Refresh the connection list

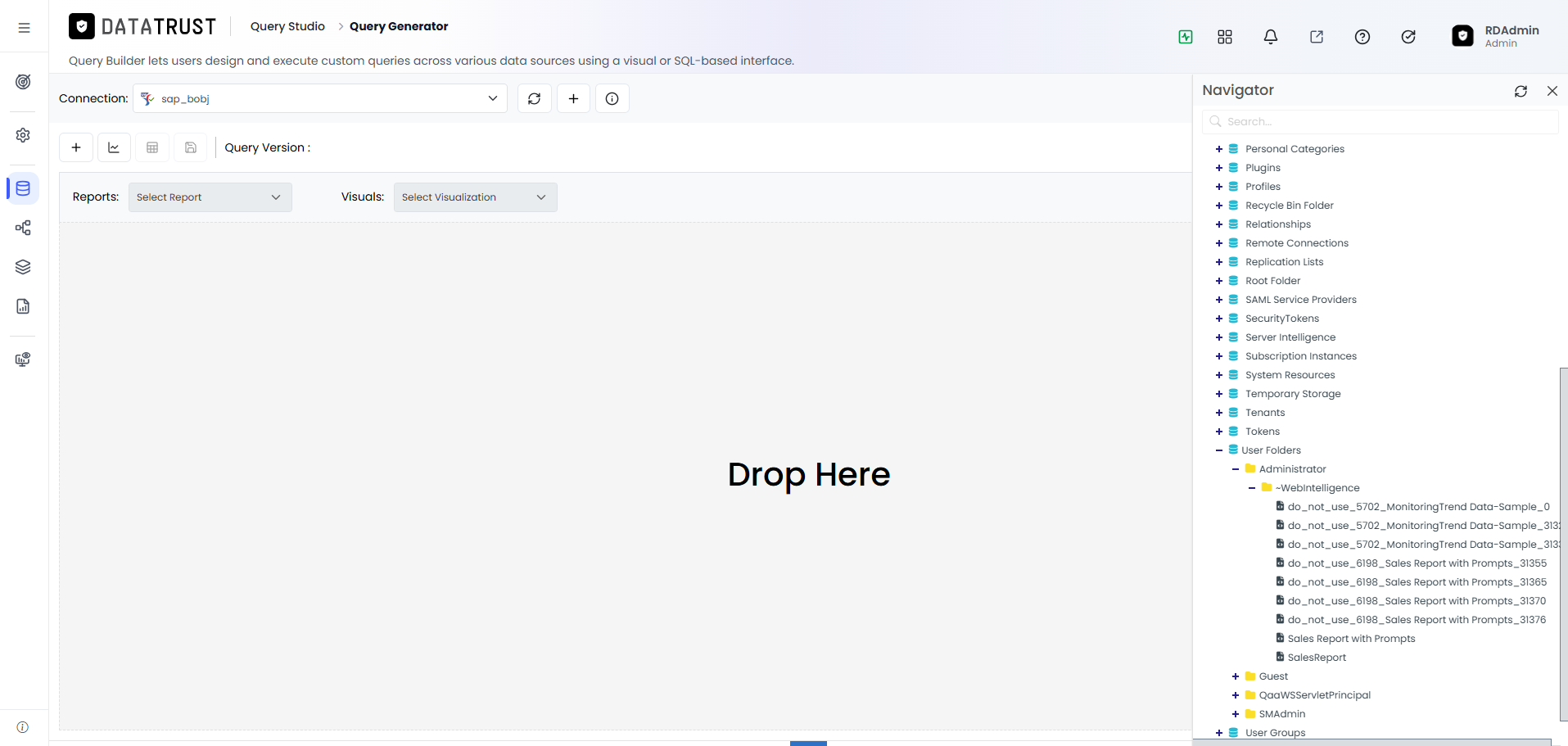[x=535, y=98]
